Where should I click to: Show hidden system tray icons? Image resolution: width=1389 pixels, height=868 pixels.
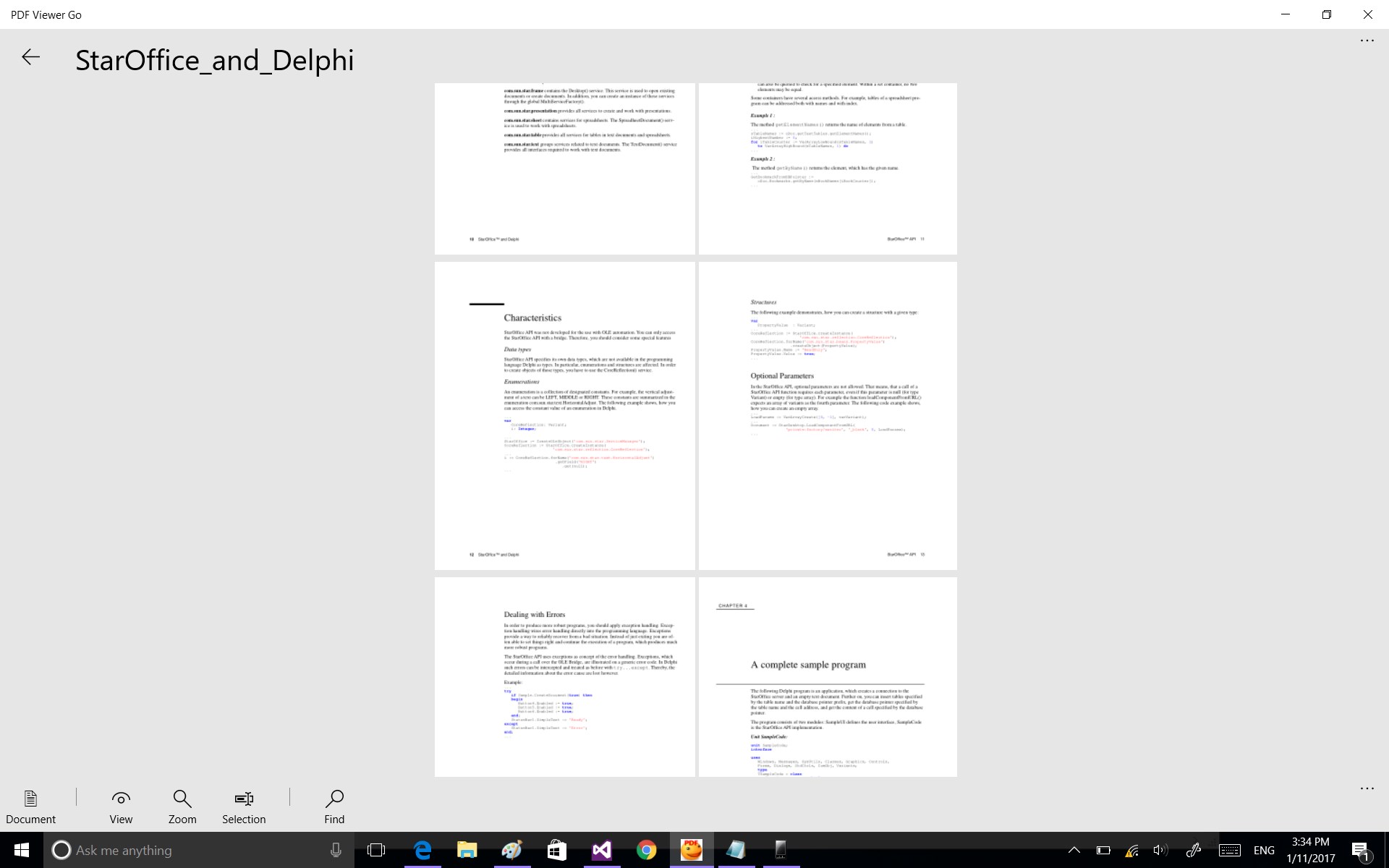click(1074, 850)
